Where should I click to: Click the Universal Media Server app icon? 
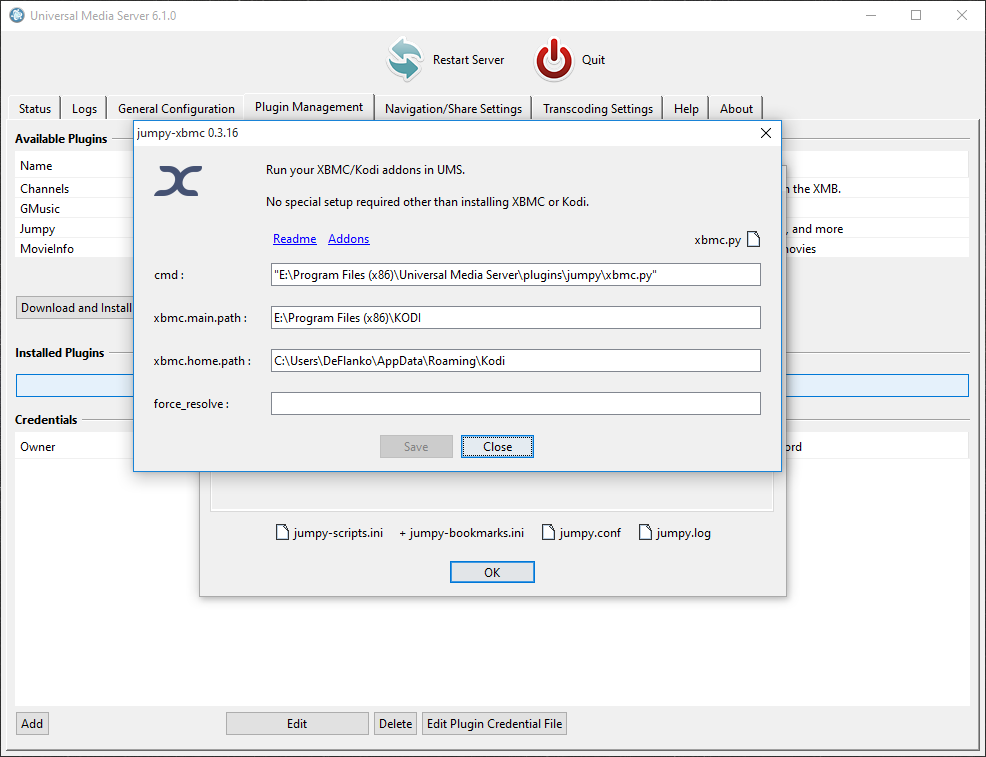click(x=17, y=15)
